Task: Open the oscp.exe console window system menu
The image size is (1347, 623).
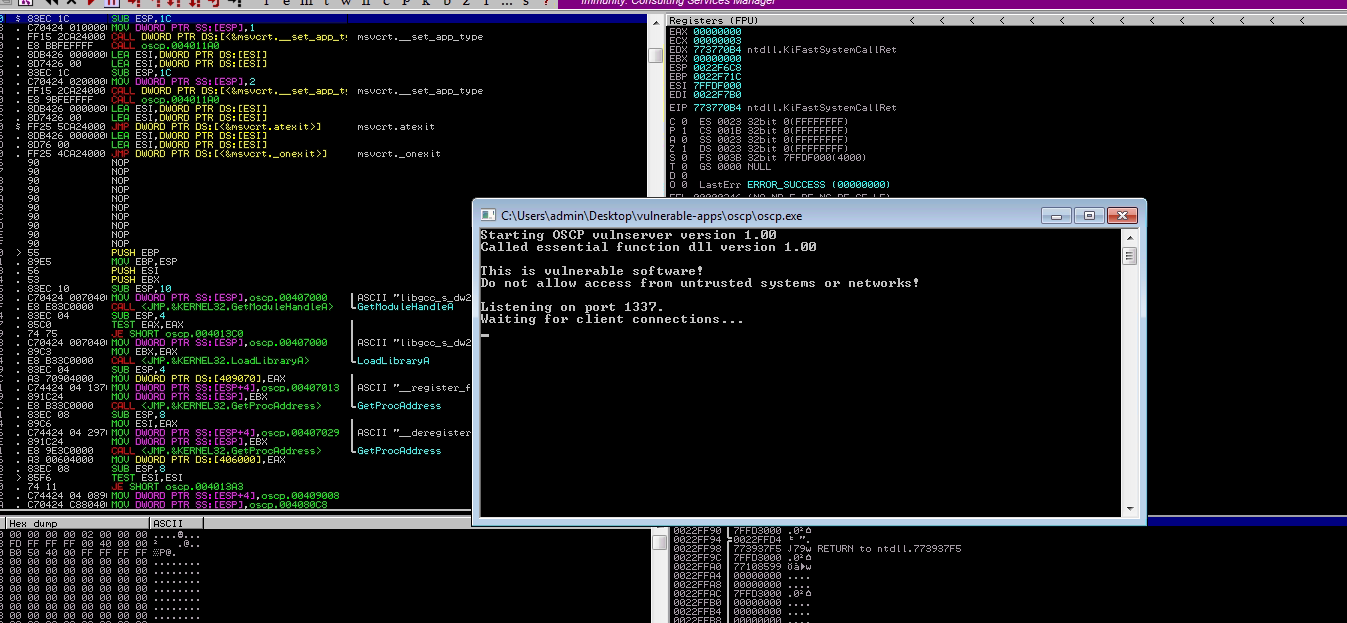Action: pyautogui.click(x=489, y=215)
